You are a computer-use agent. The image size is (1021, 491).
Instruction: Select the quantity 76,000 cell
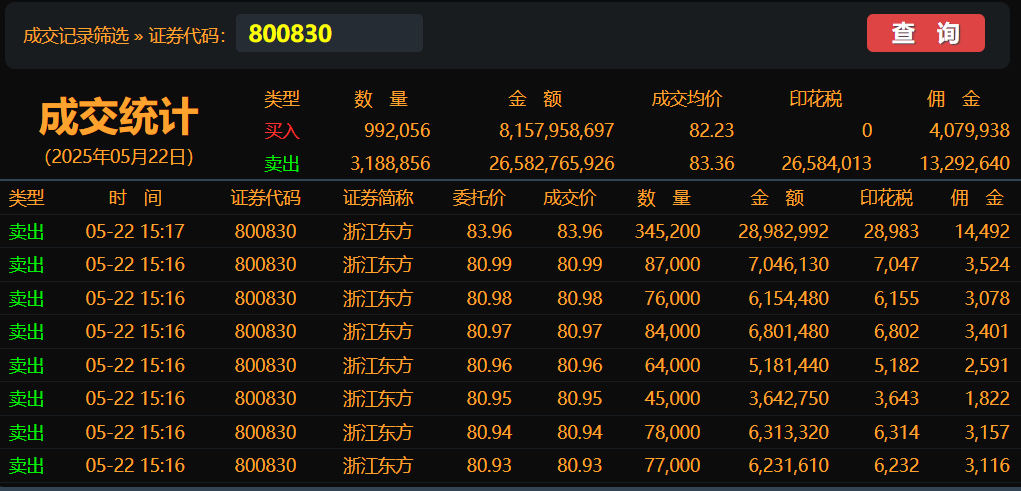coord(673,298)
